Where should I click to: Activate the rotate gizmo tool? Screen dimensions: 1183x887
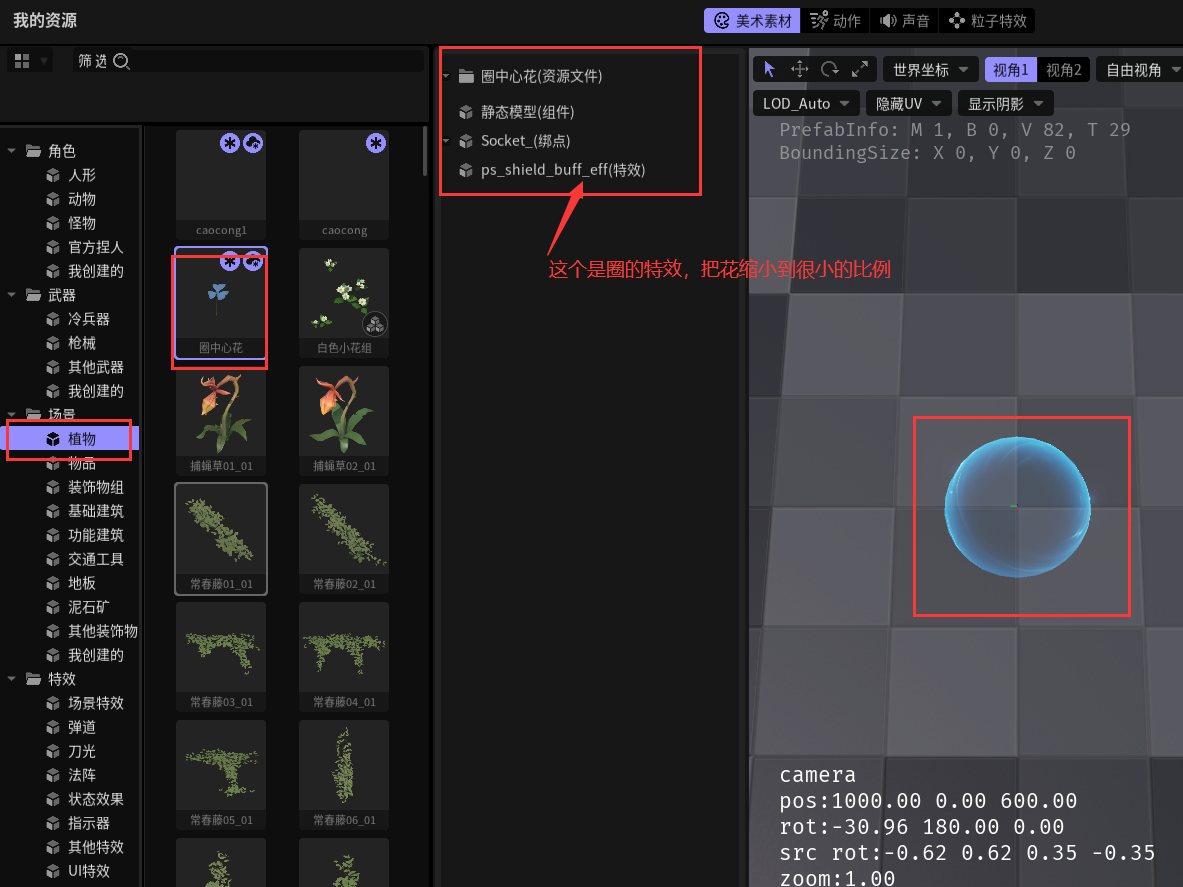(830, 69)
